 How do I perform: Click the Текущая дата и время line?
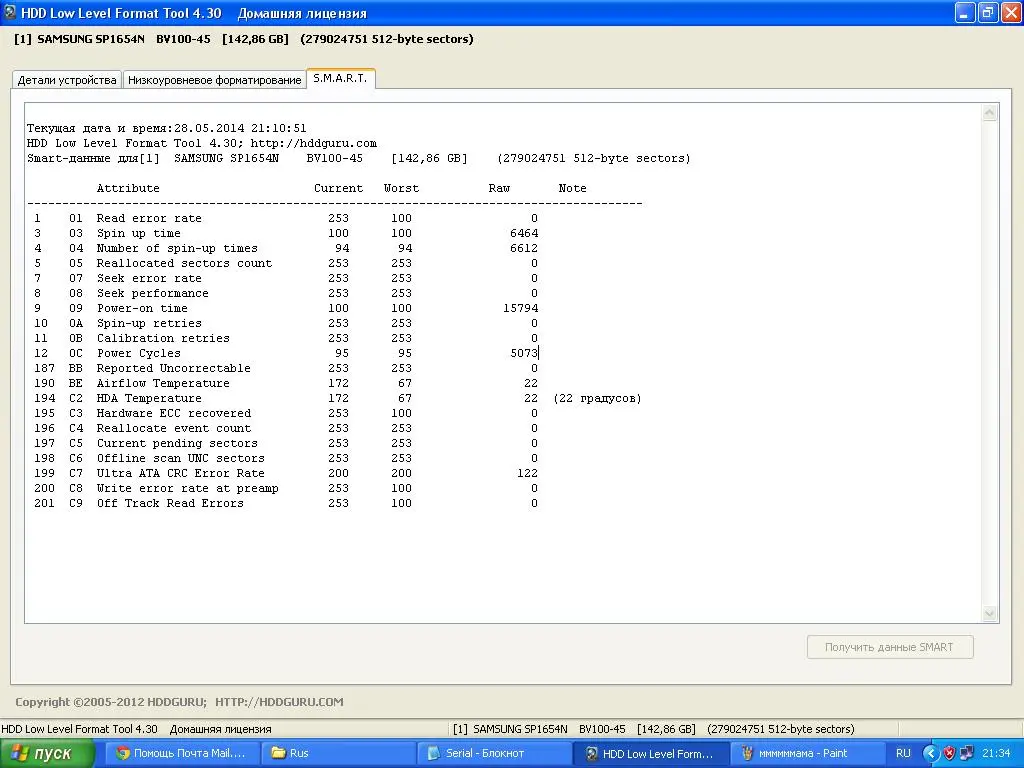[167, 128]
